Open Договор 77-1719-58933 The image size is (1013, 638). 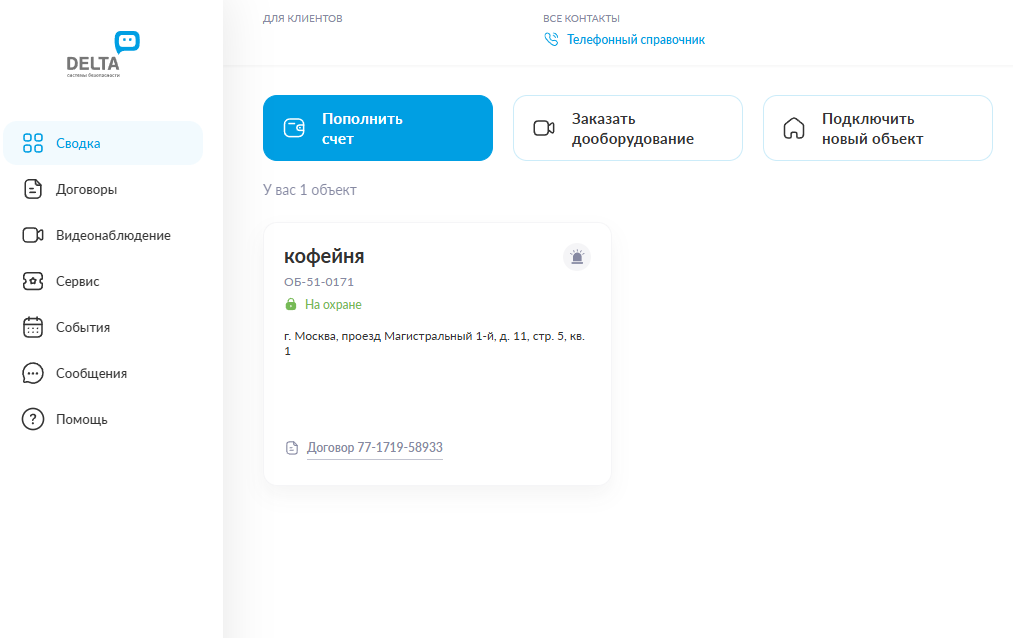pos(375,448)
